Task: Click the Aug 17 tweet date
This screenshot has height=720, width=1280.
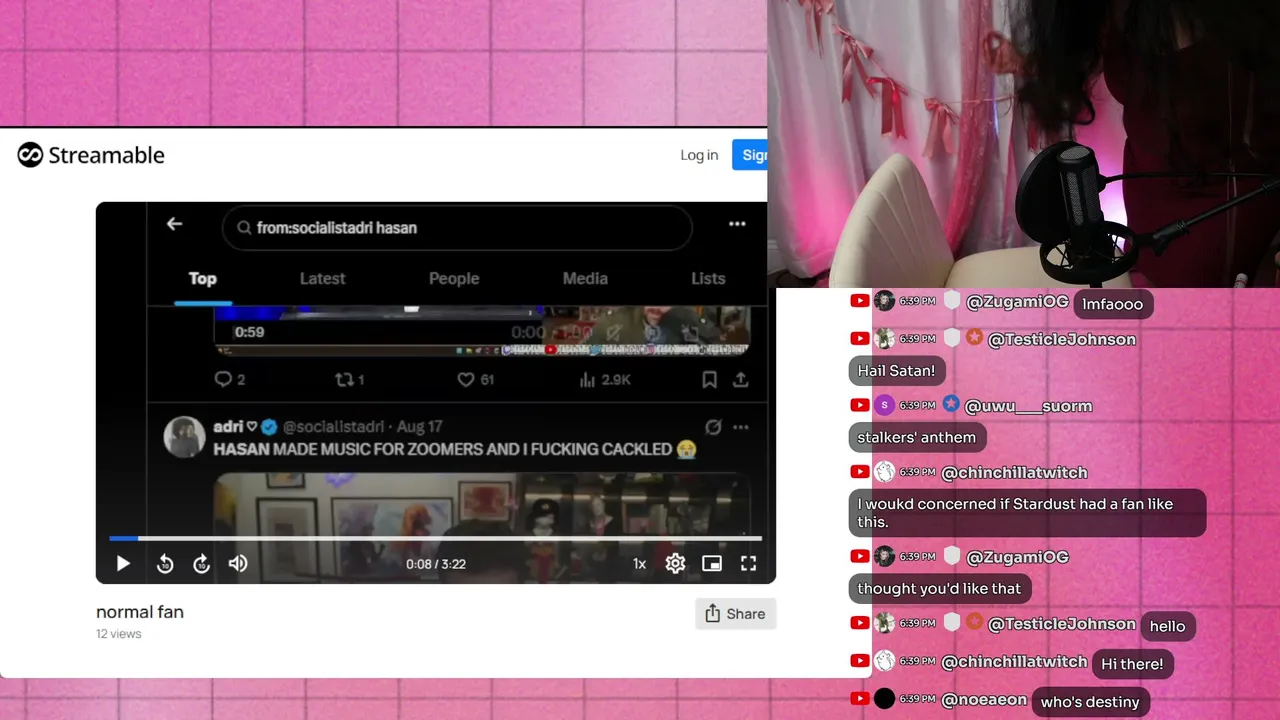Action: coord(420,427)
